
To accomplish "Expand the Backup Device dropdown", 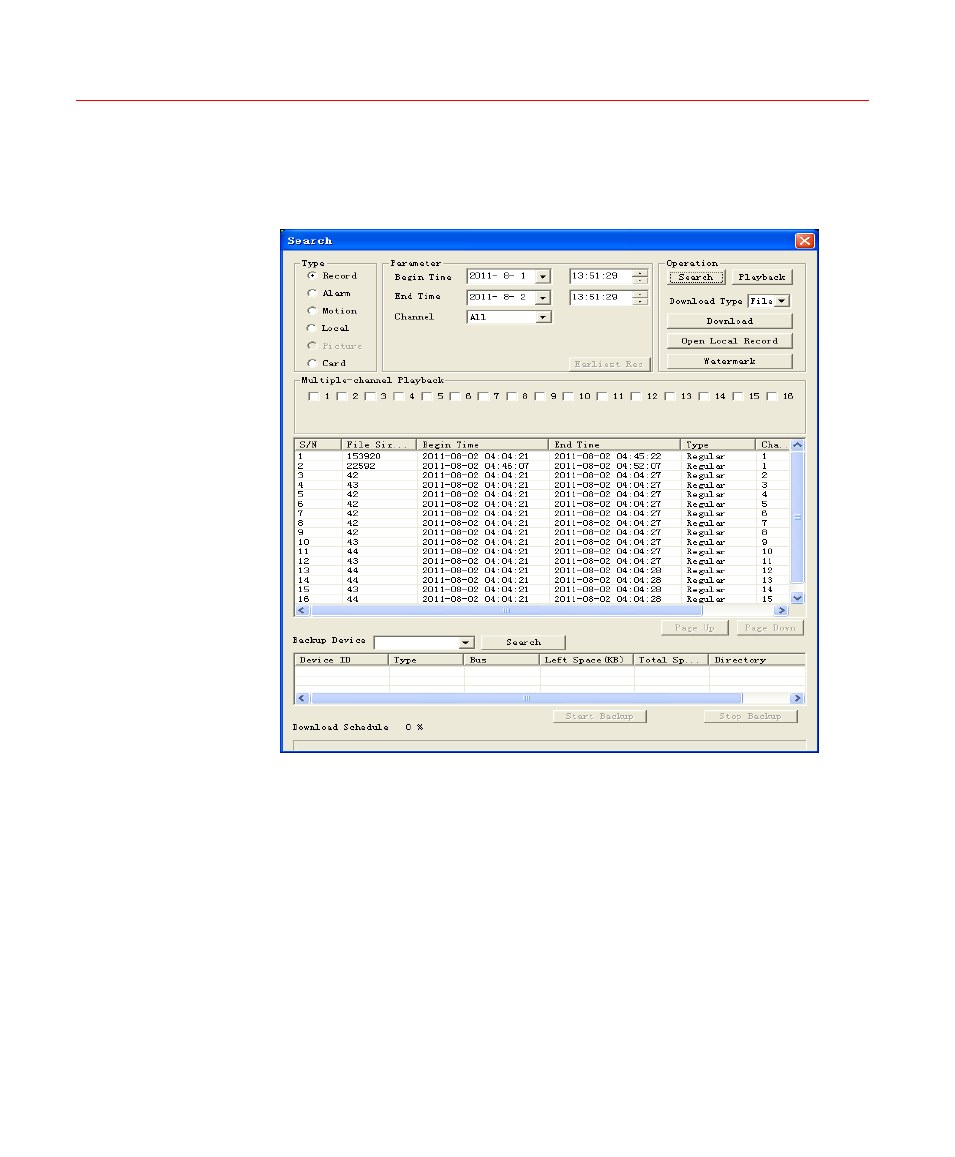I will click(466, 643).
